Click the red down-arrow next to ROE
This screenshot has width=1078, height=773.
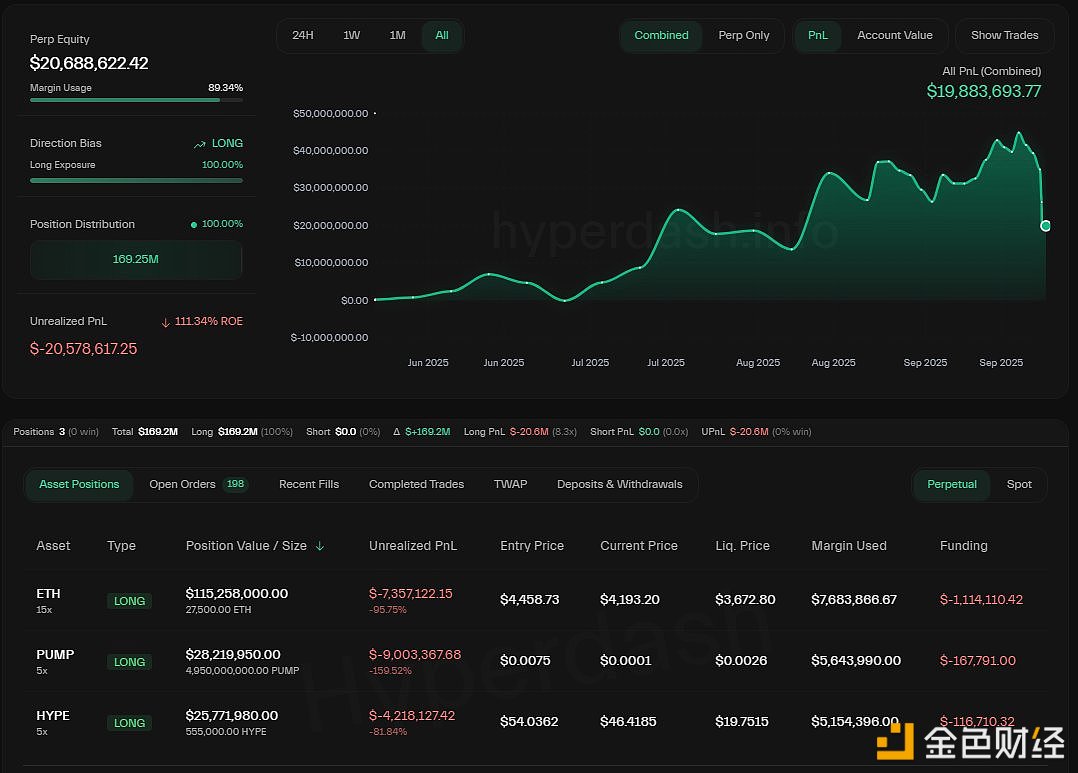pos(166,322)
